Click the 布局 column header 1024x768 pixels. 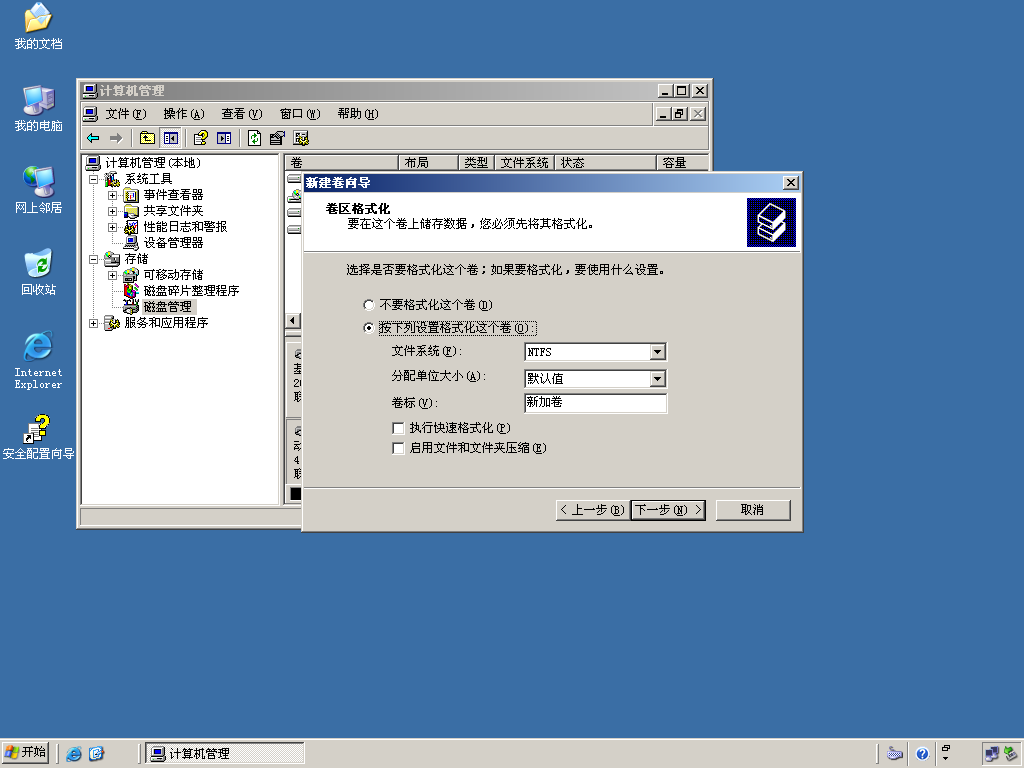pos(428,163)
